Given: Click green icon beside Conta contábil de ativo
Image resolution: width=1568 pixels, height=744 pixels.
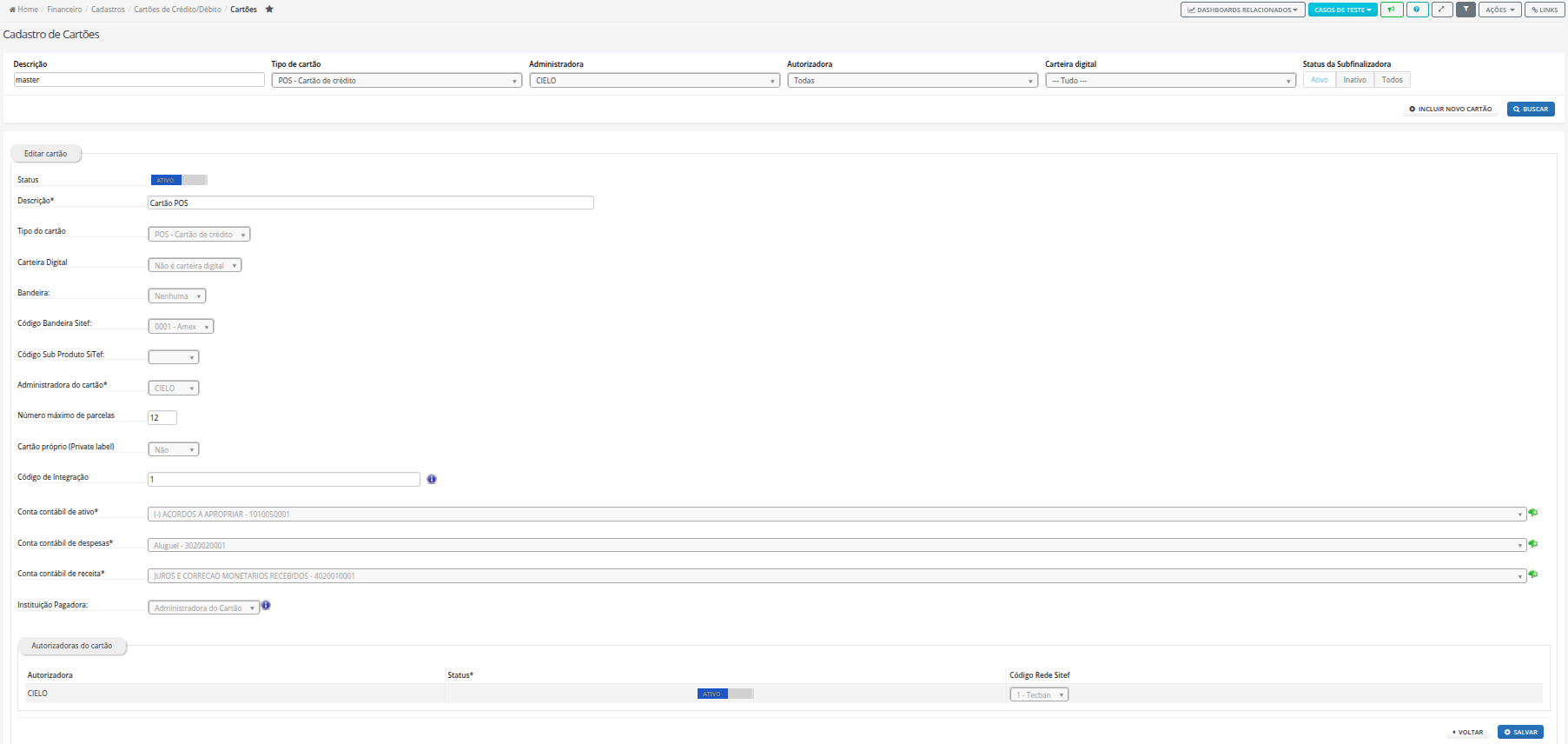Looking at the screenshot, I should click(1533, 513).
